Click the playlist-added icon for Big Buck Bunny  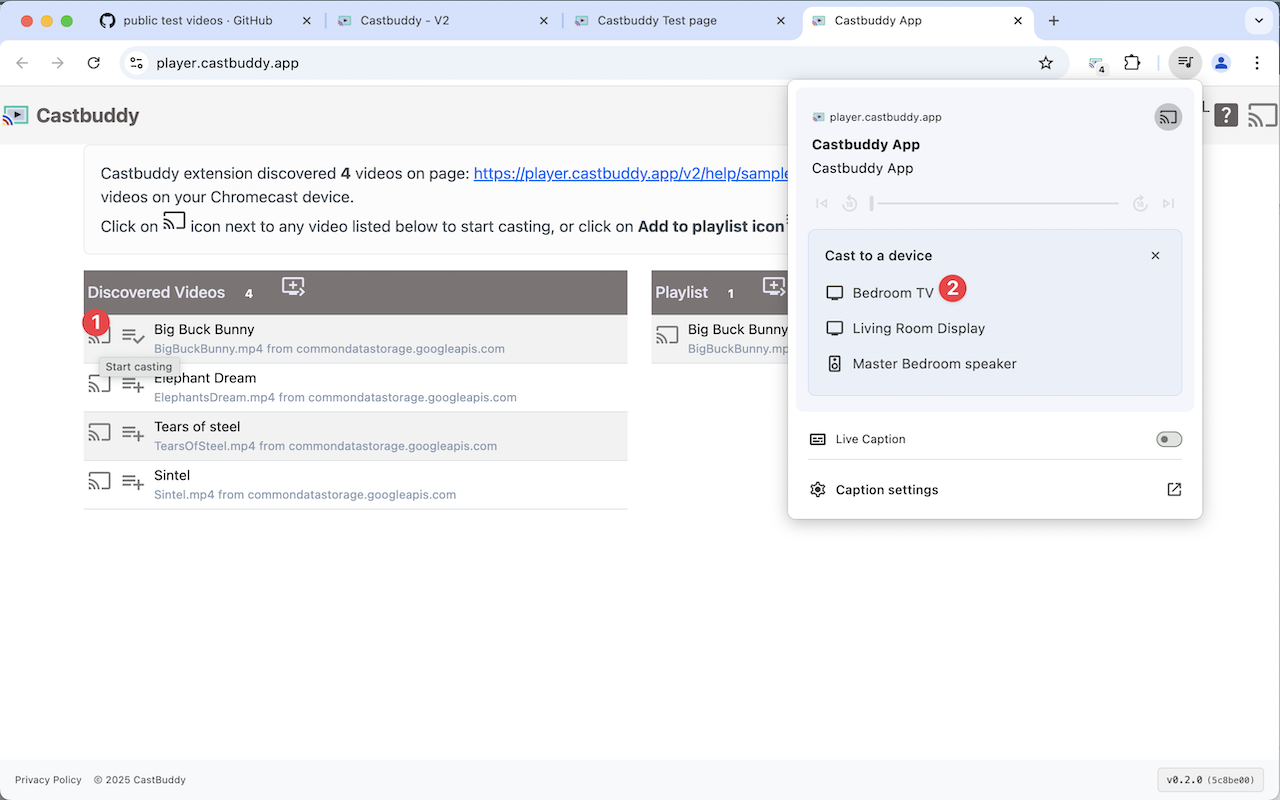pos(133,336)
